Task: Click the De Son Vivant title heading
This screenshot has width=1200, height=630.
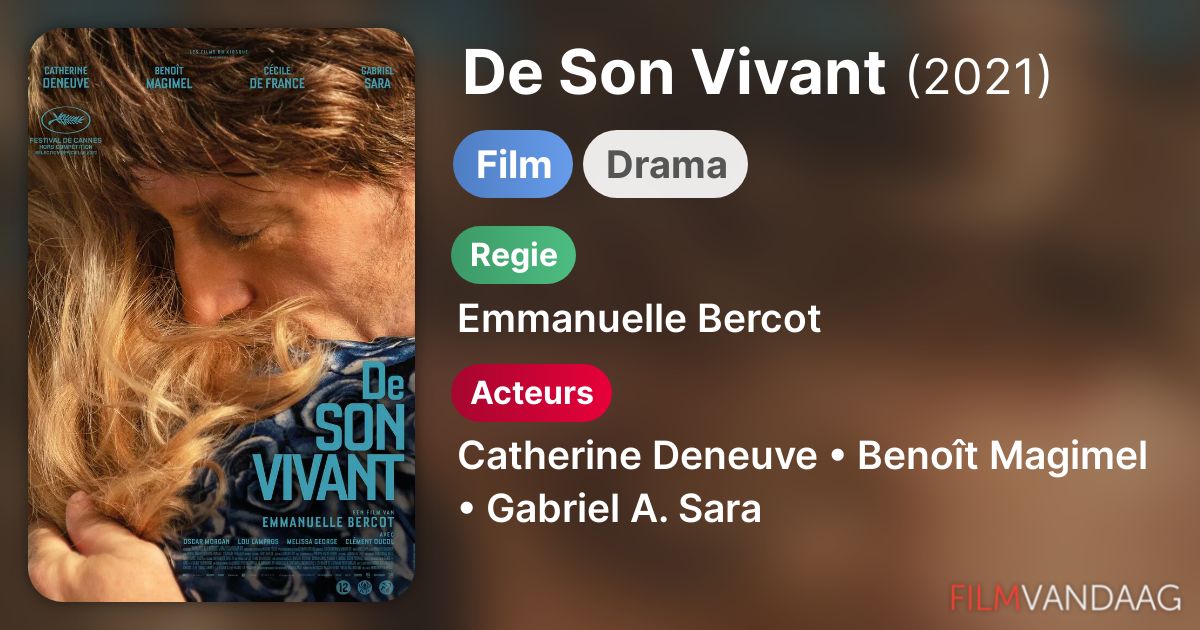Action: tap(675, 73)
